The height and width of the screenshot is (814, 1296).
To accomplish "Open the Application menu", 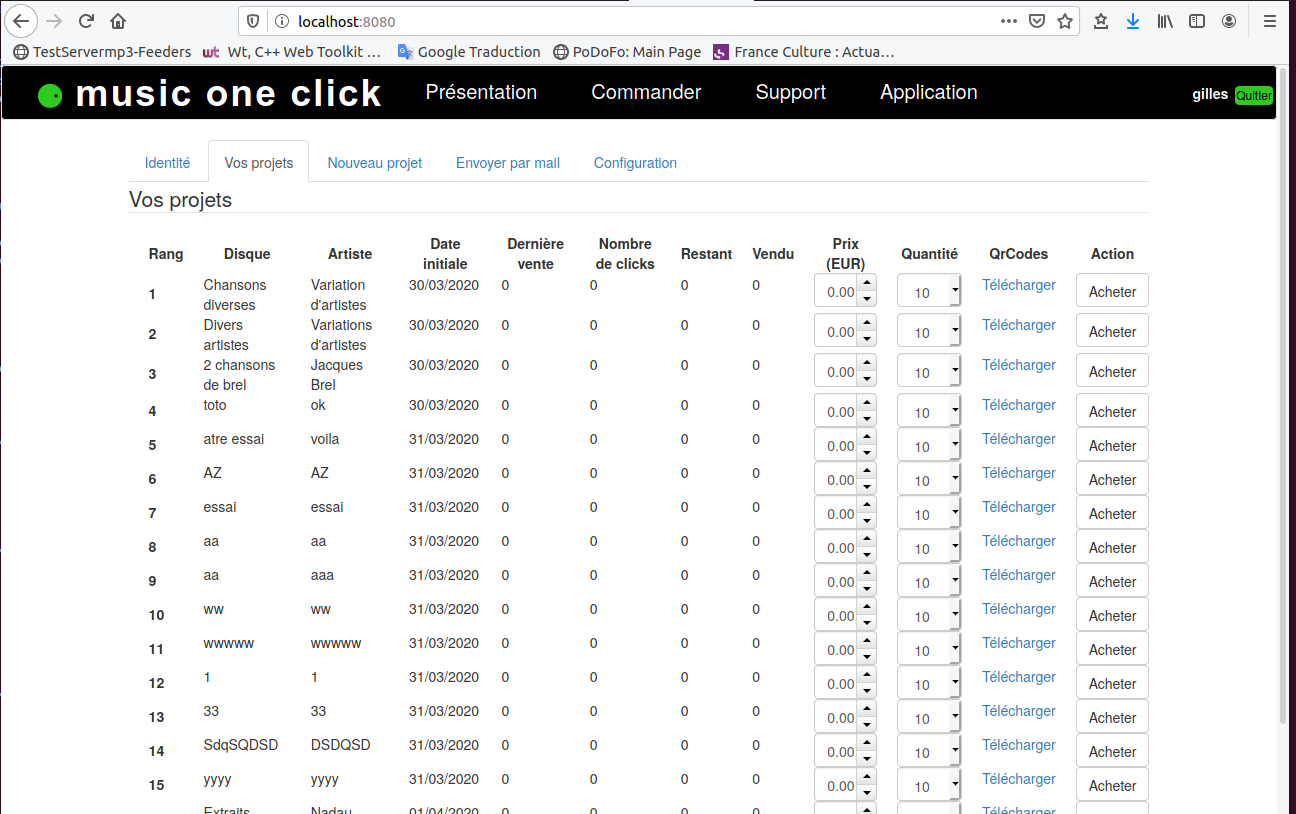I will (929, 92).
